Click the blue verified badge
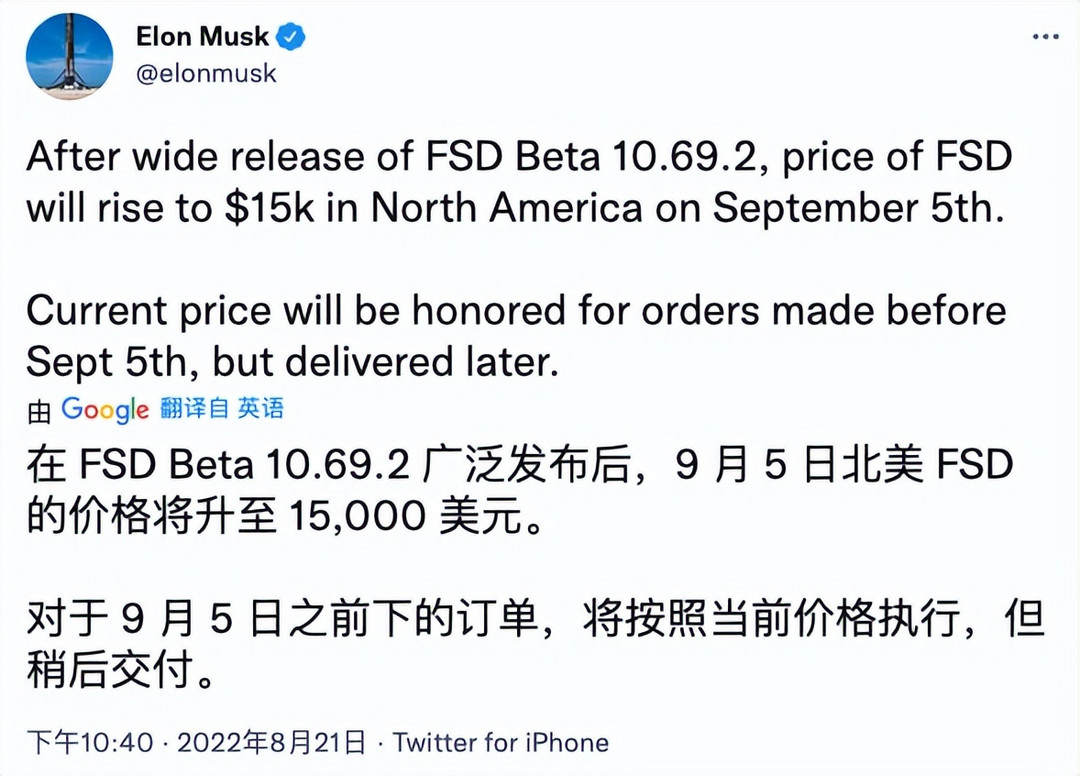1080x776 pixels. click(291, 36)
